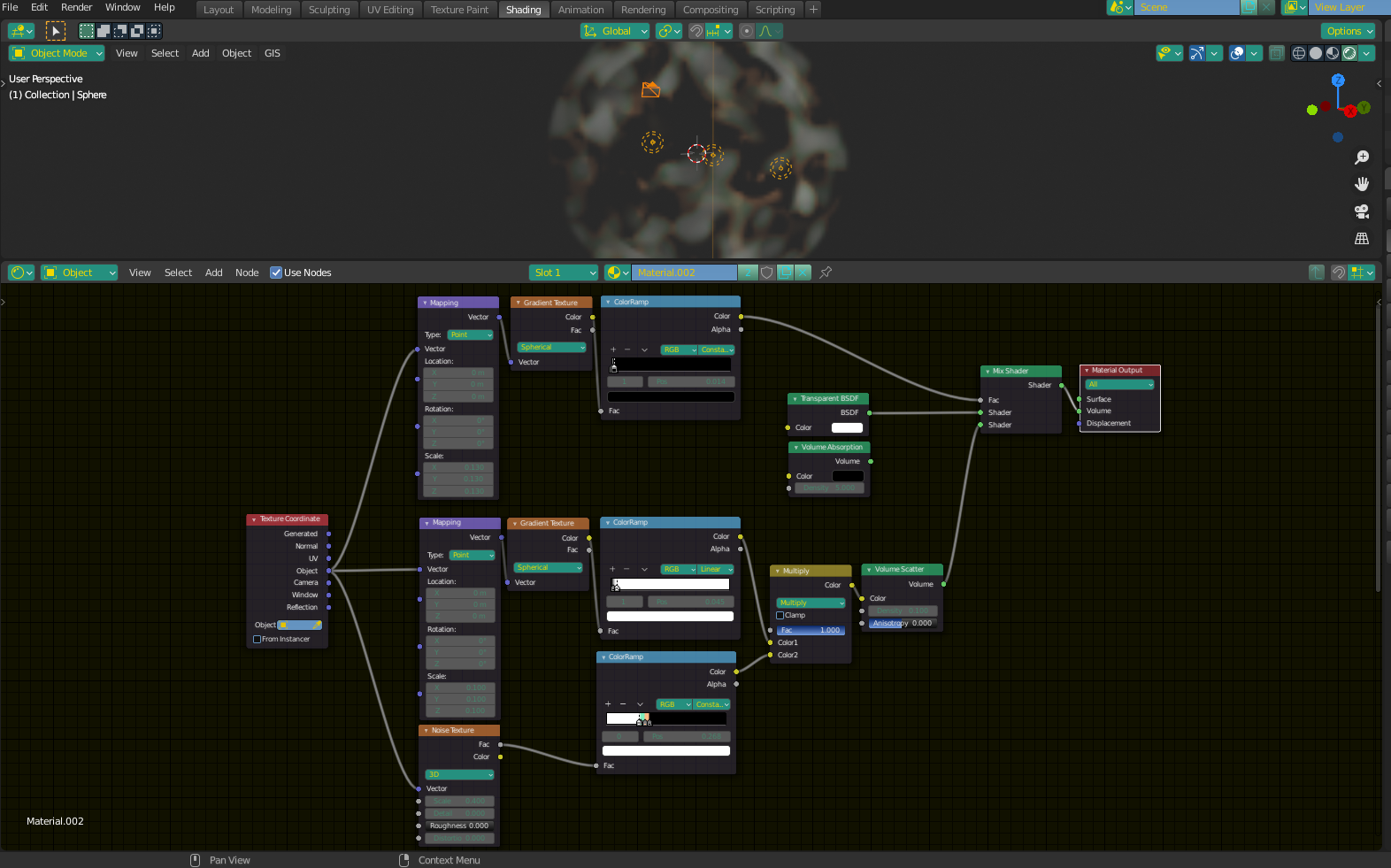
Task: Collapse the Texture Coordinate node triangle
Action: click(x=254, y=519)
